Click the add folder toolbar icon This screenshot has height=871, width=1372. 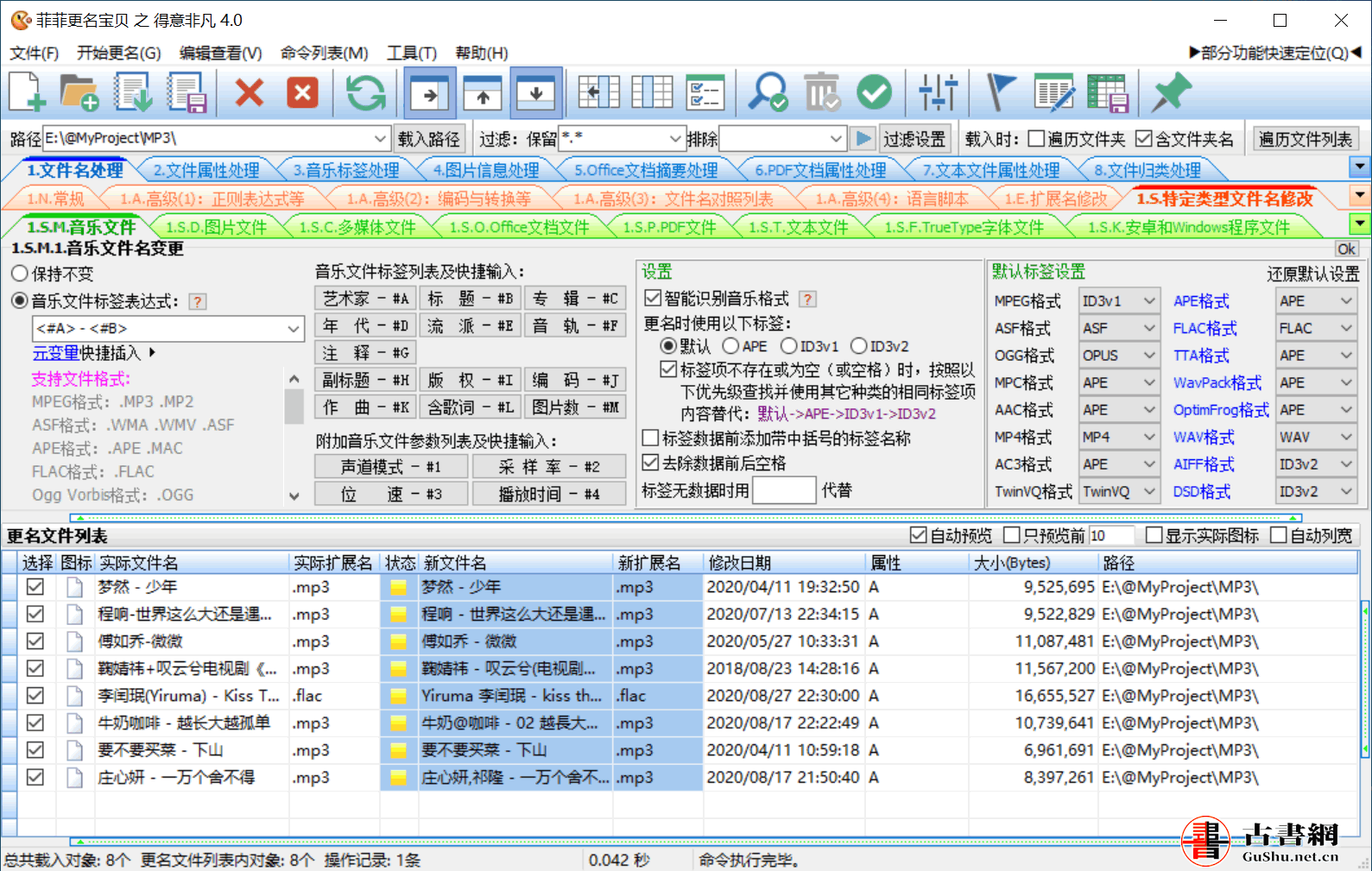click(x=79, y=92)
